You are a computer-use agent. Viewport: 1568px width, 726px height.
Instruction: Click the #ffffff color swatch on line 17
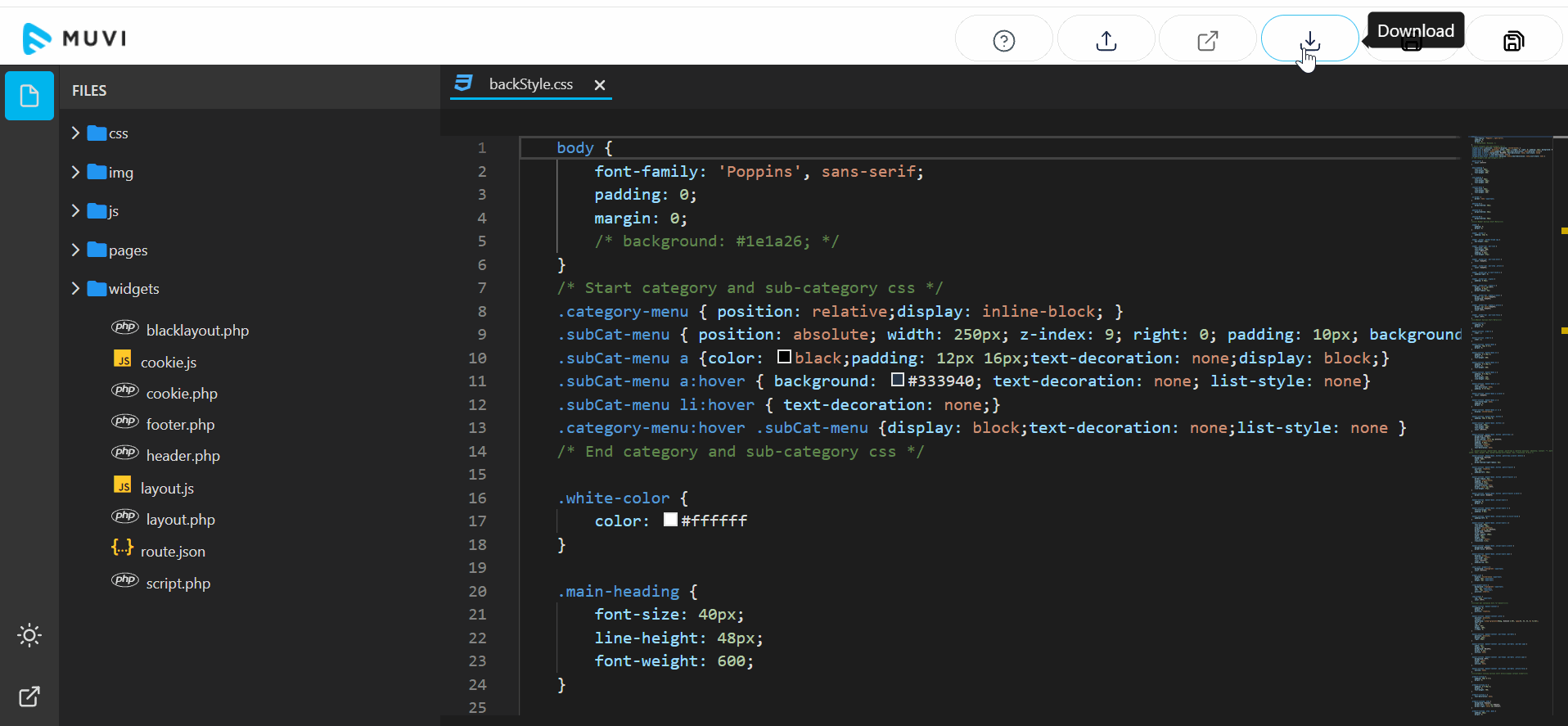click(x=670, y=521)
